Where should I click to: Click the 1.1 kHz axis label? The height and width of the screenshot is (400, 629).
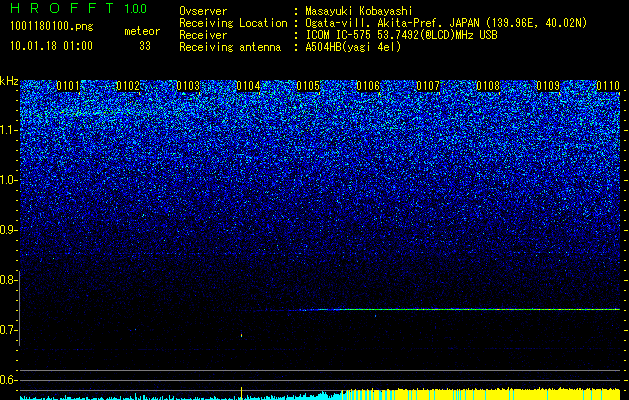coord(8,130)
